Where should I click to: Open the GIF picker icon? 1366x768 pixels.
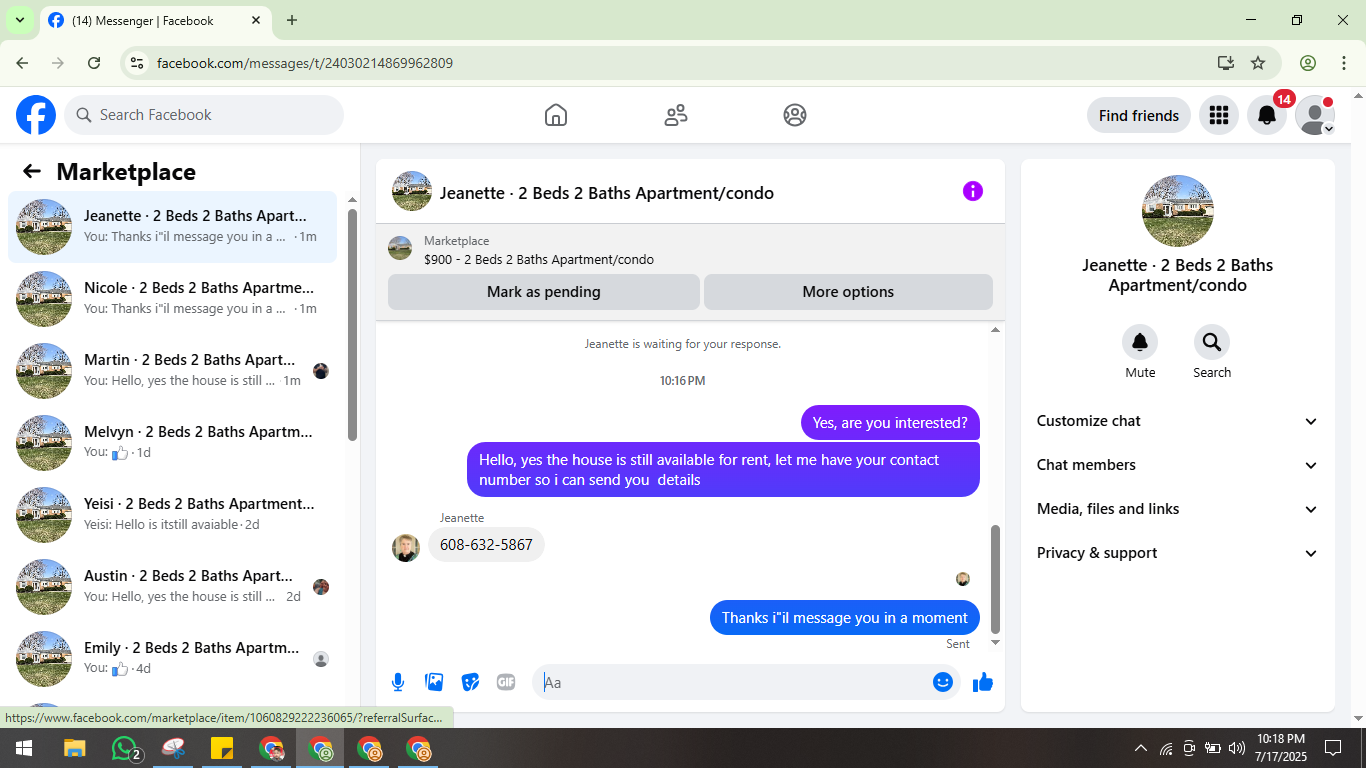(506, 682)
